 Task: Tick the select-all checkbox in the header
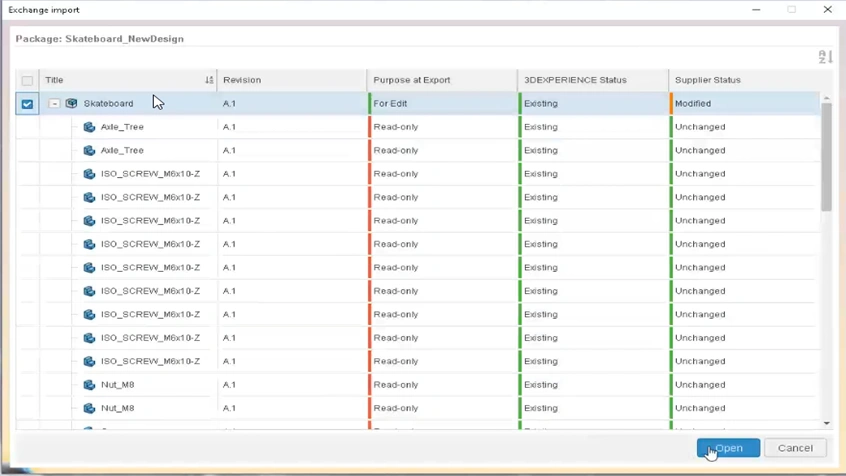(27, 80)
